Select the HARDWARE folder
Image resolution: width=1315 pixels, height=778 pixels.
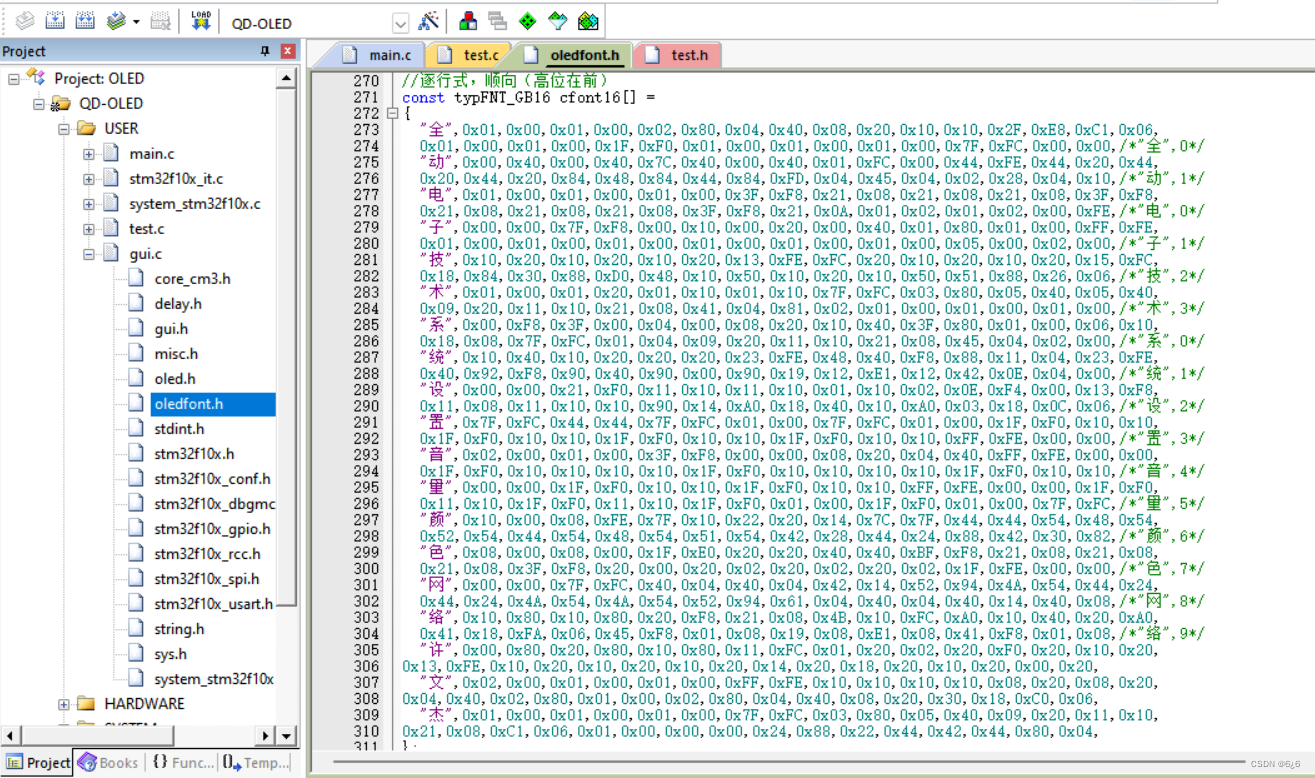pyautogui.click(x=144, y=704)
